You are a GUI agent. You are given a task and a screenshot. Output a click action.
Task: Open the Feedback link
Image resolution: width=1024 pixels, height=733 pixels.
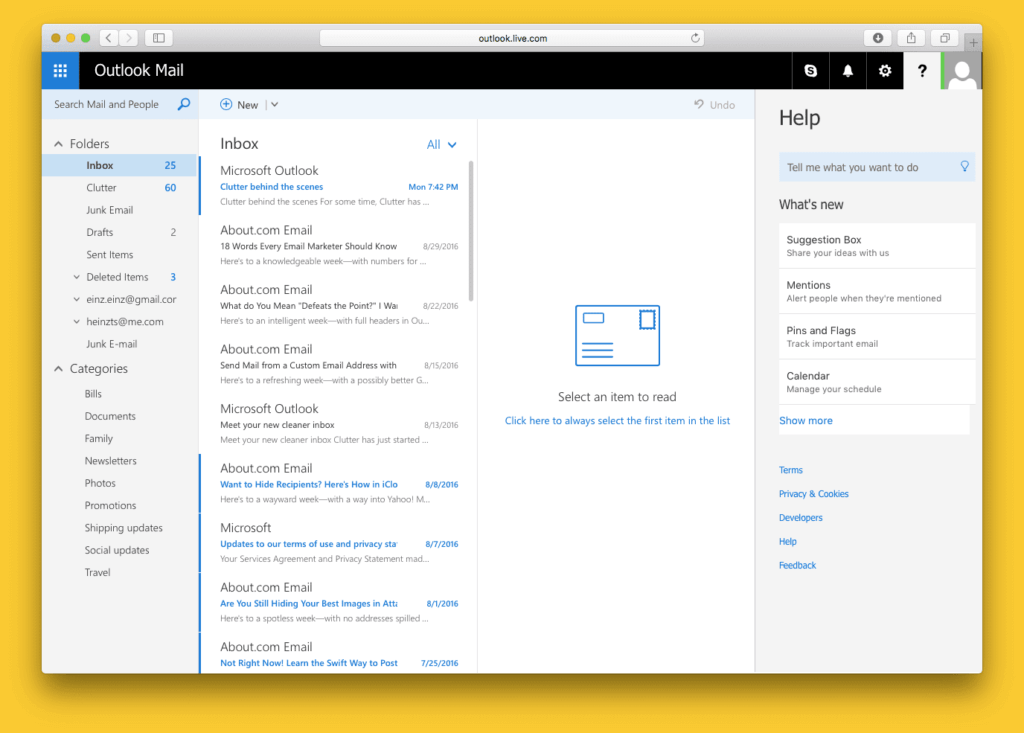(x=797, y=565)
